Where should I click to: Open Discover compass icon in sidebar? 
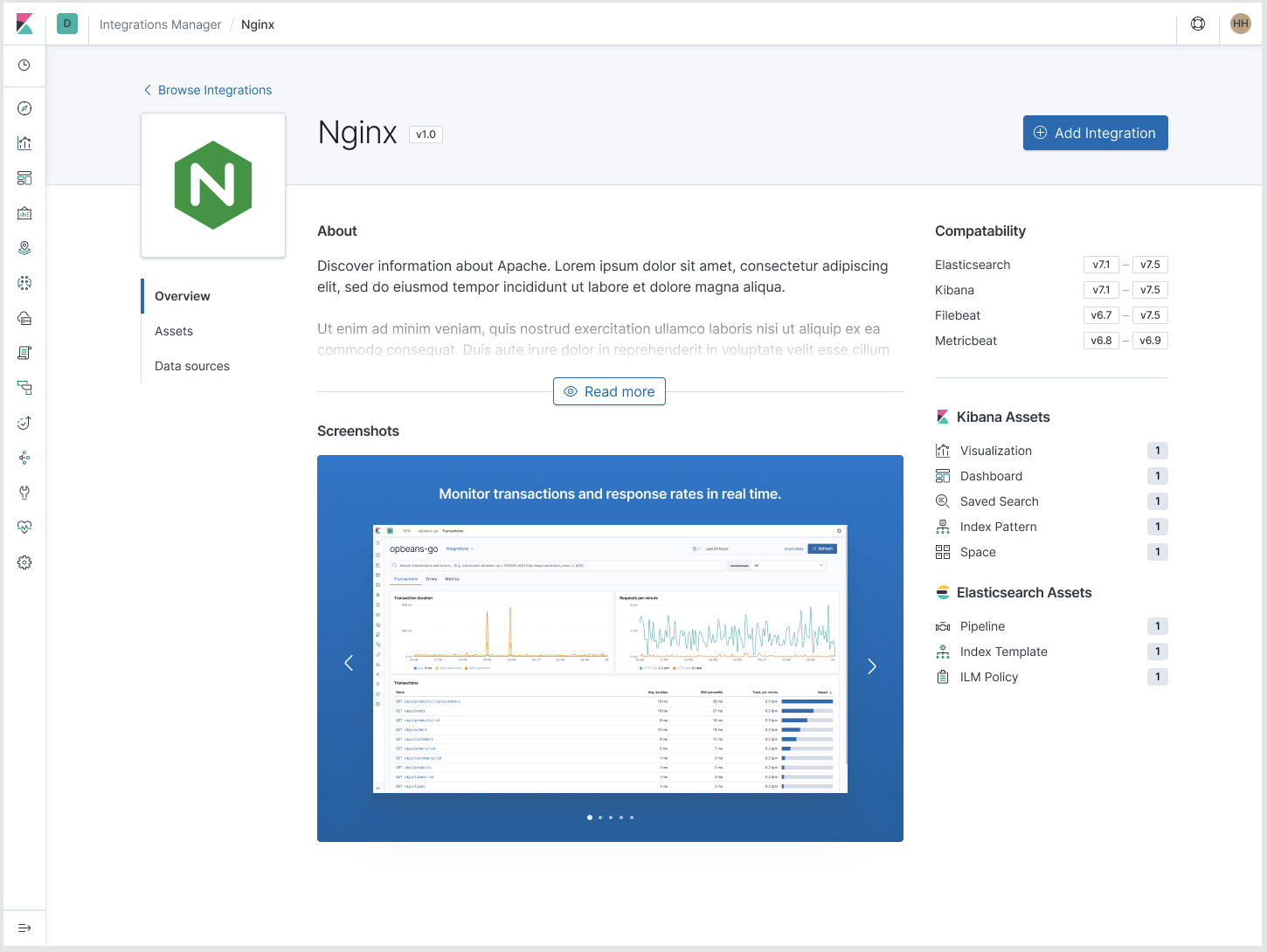[24, 108]
